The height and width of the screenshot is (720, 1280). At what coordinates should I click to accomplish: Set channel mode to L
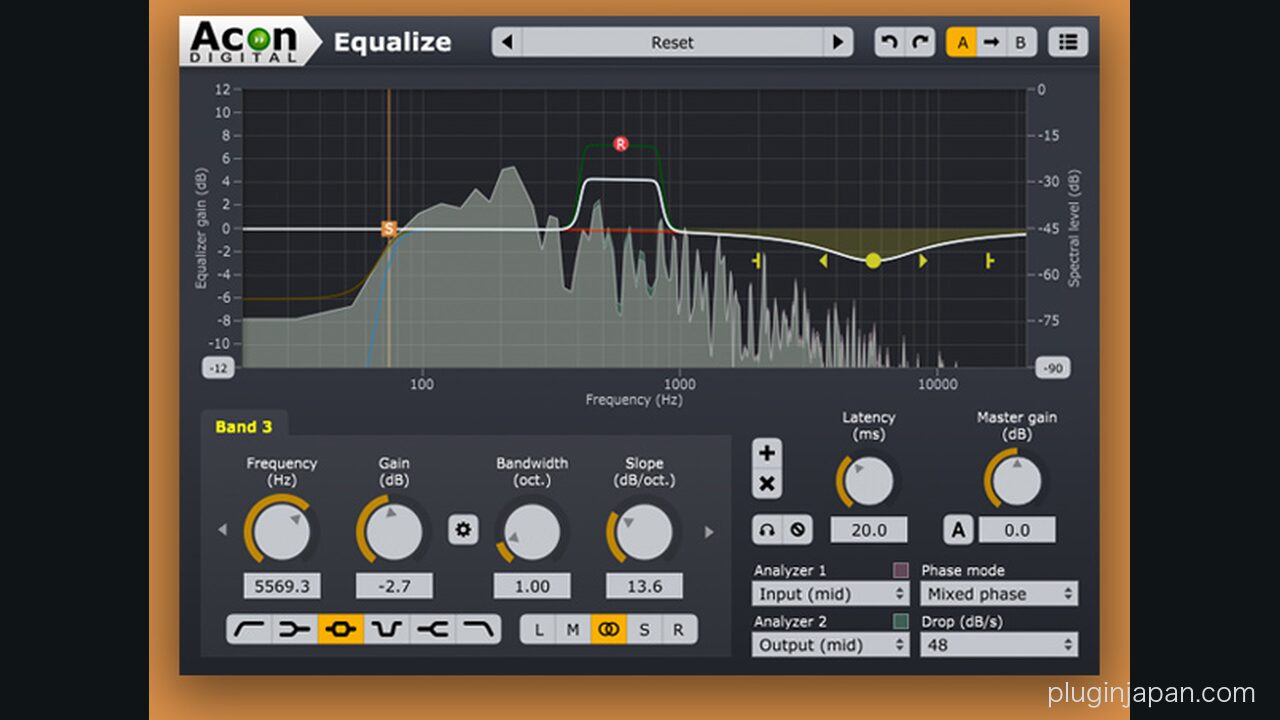pyautogui.click(x=539, y=629)
